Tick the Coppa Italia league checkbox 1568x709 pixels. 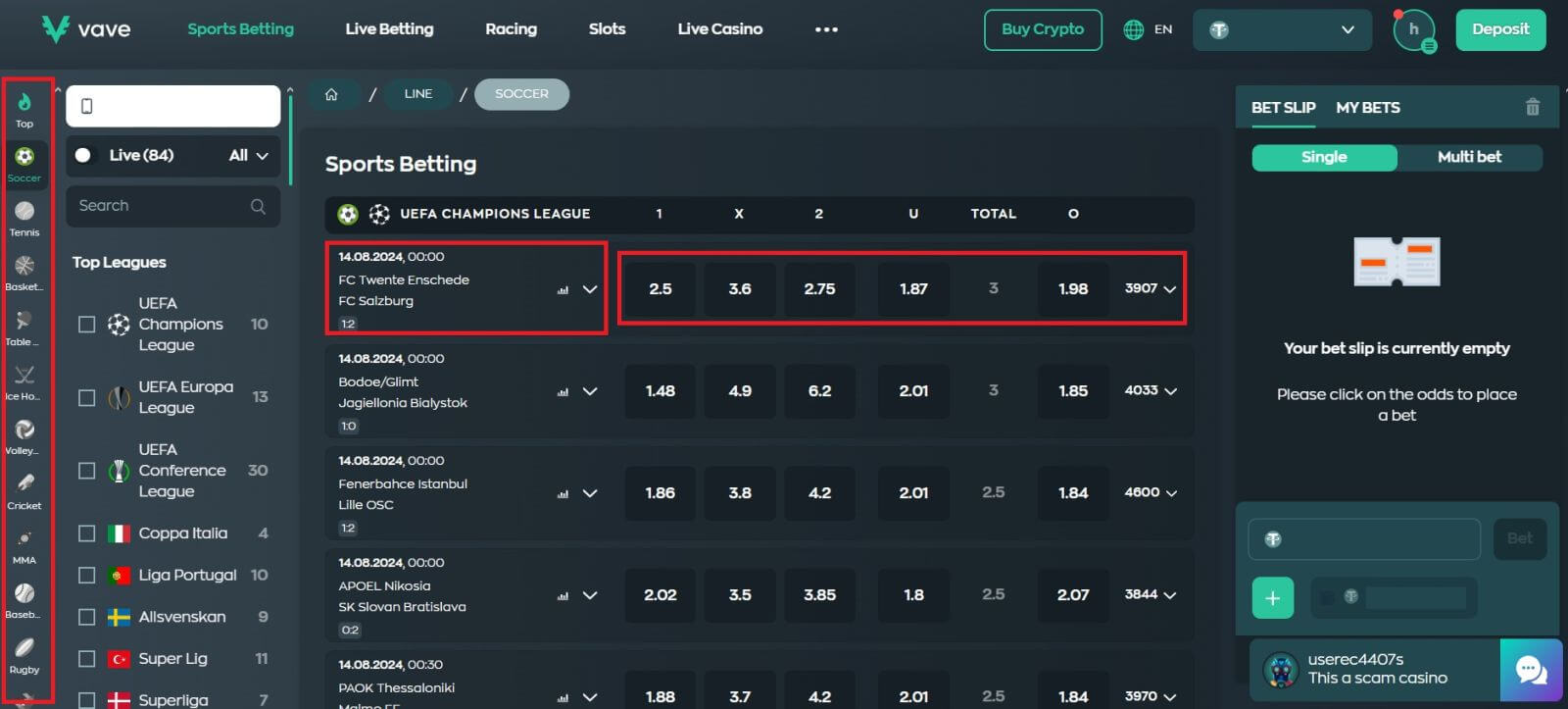[87, 533]
